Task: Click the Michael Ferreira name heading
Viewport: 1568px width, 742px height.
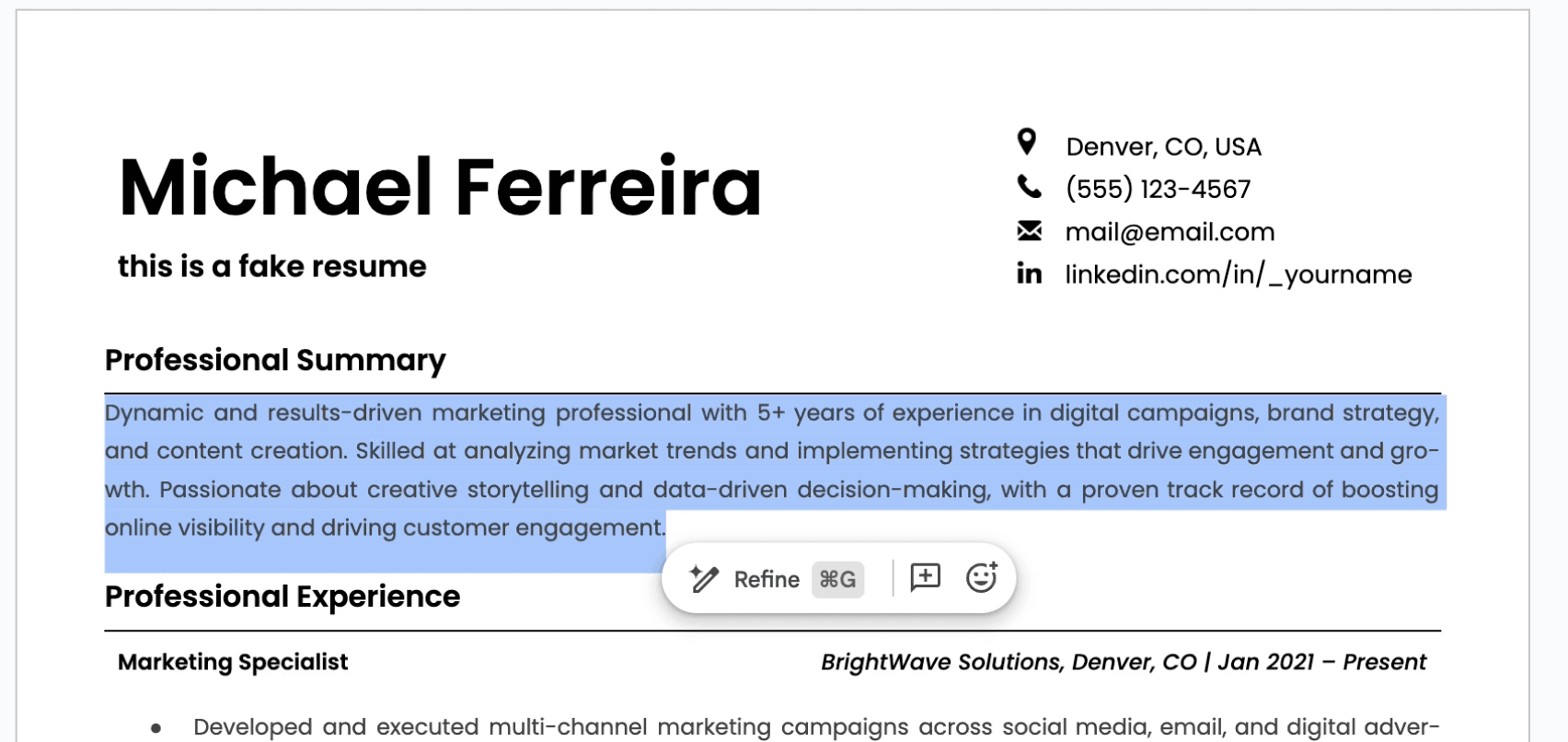Action: 440,187
